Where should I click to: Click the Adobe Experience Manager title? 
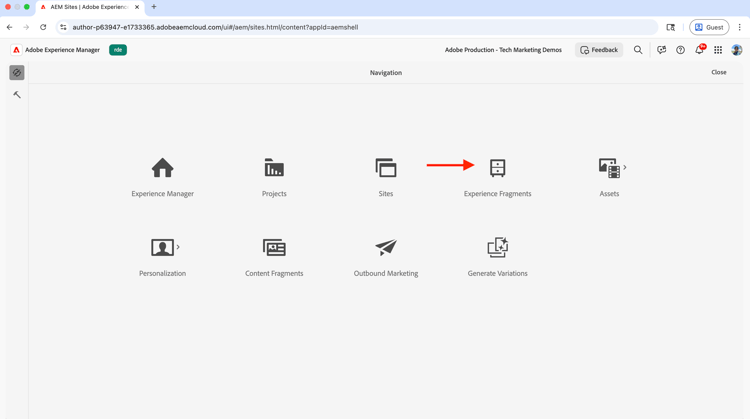coord(63,50)
